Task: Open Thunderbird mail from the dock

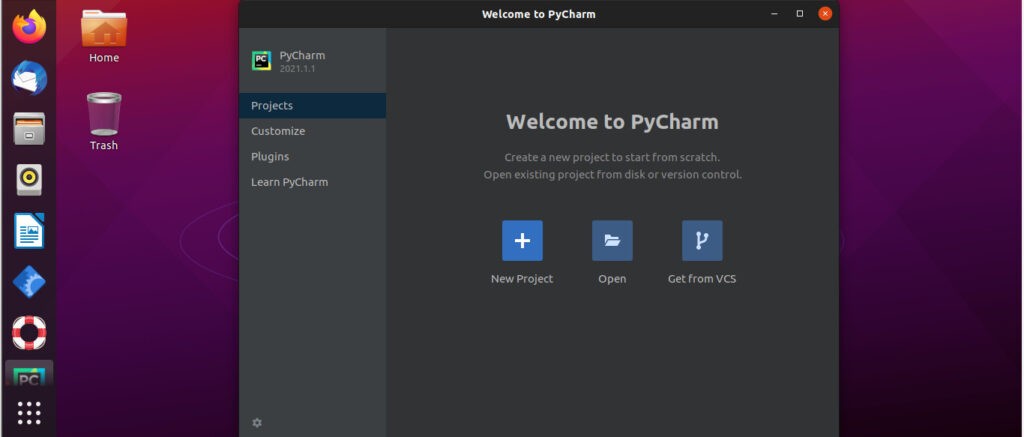Action: click(29, 78)
